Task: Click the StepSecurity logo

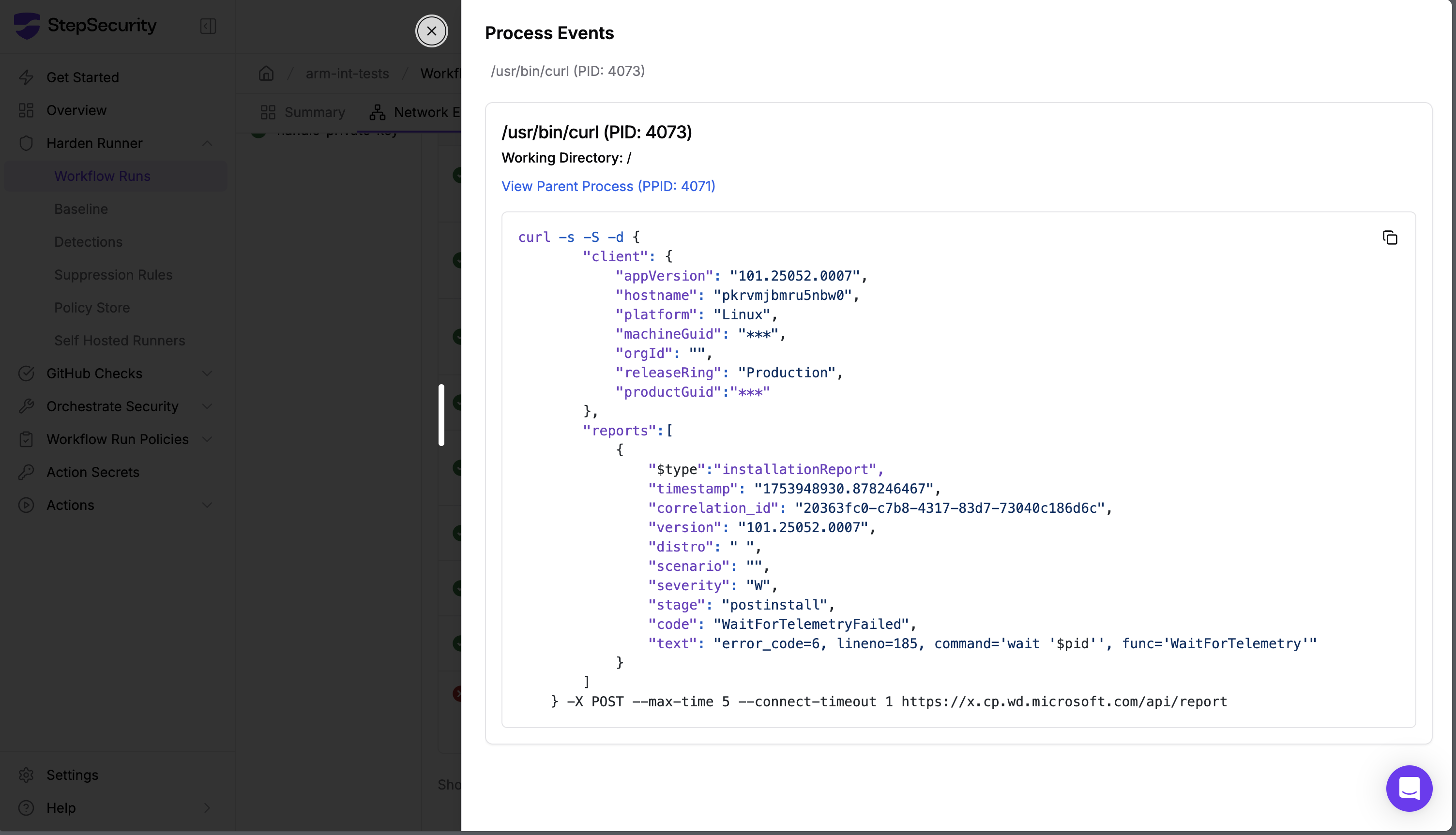Action: point(27,26)
